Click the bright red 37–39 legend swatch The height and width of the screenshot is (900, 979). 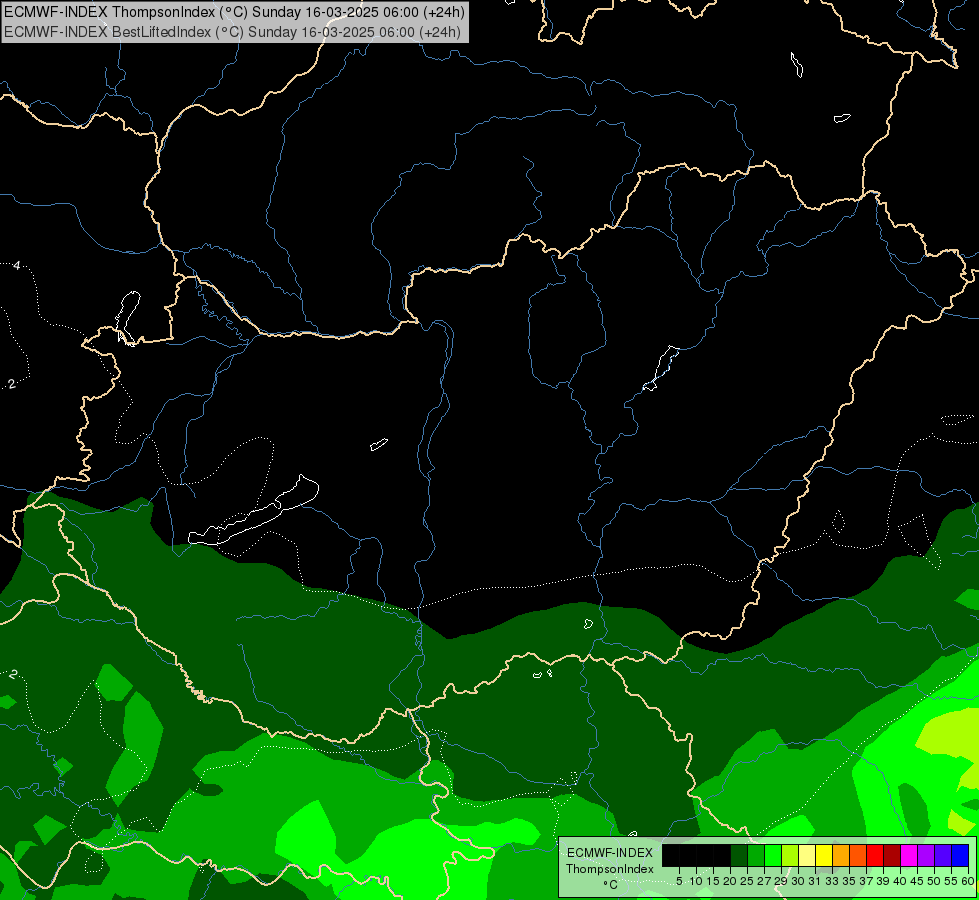point(875,855)
